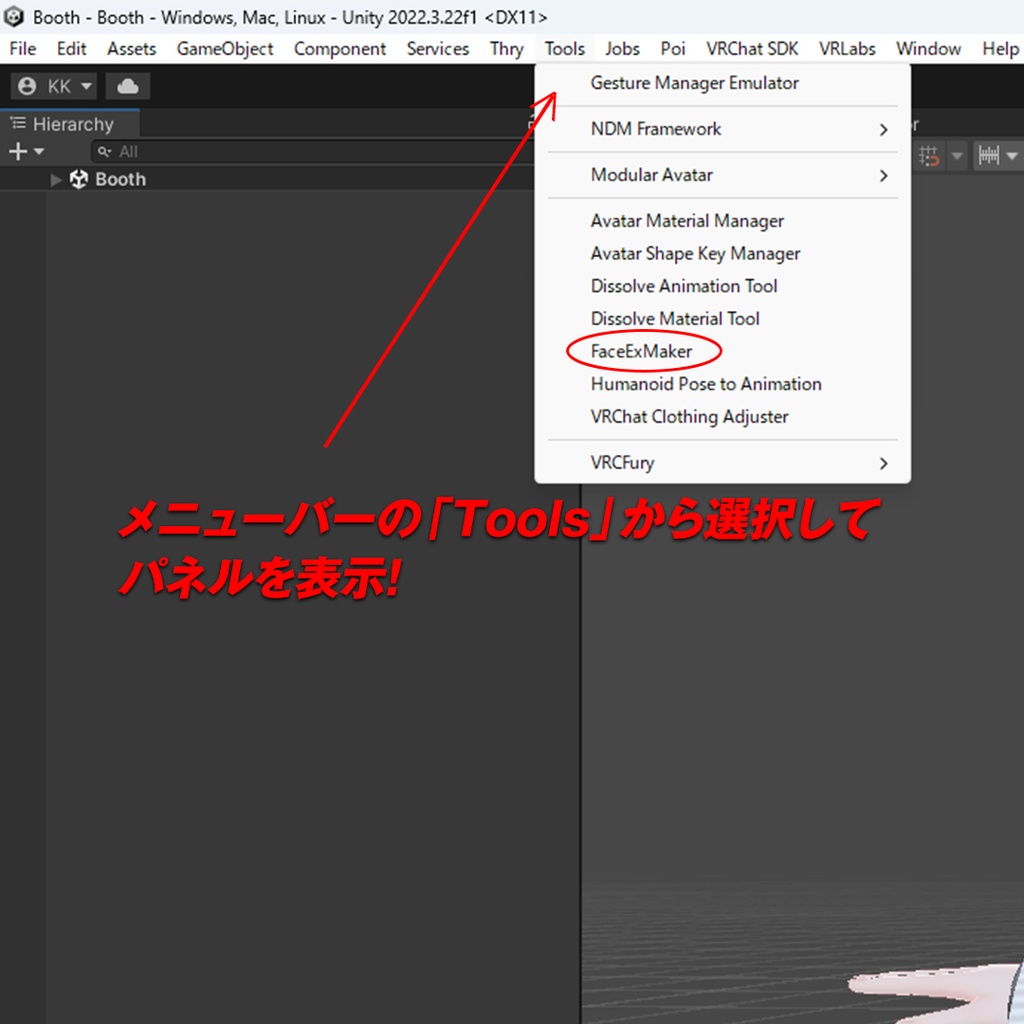Click the Unity logo in the title bar
Viewport: 1024px width, 1024px height.
13,16
